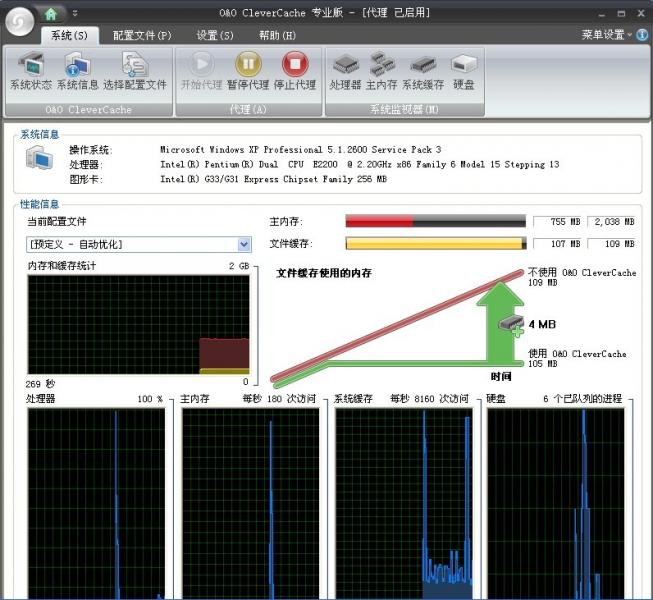Image resolution: width=653 pixels, height=600 pixels.
Task: Click the green home quick-access icon
Action: (51, 14)
